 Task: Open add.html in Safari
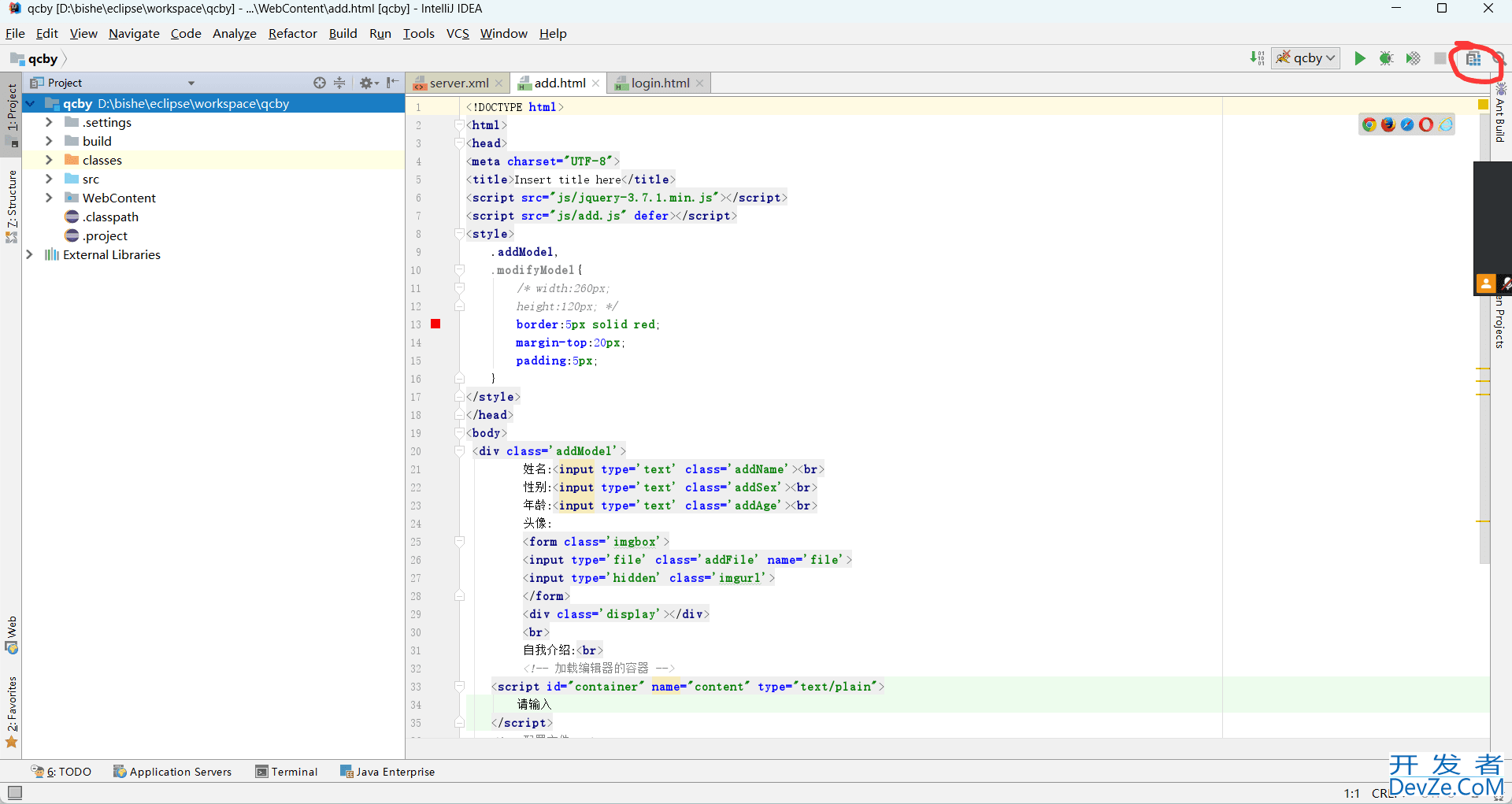(1407, 124)
